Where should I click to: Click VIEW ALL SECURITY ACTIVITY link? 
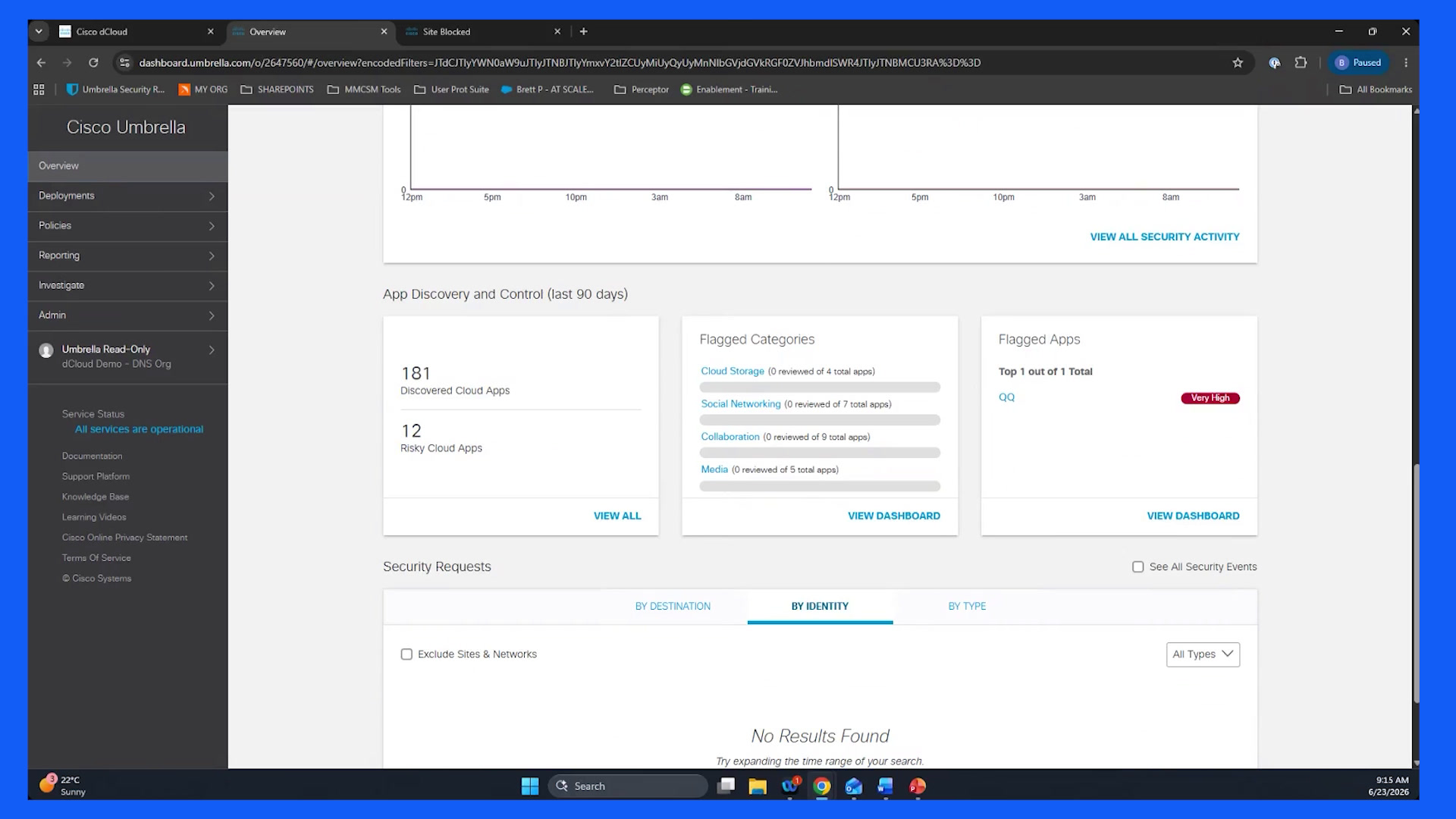pyautogui.click(x=1165, y=237)
